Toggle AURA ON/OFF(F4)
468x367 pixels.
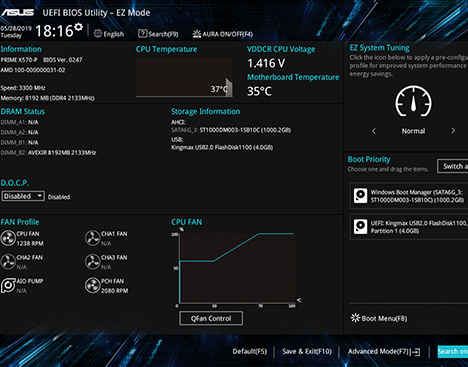point(223,34)
